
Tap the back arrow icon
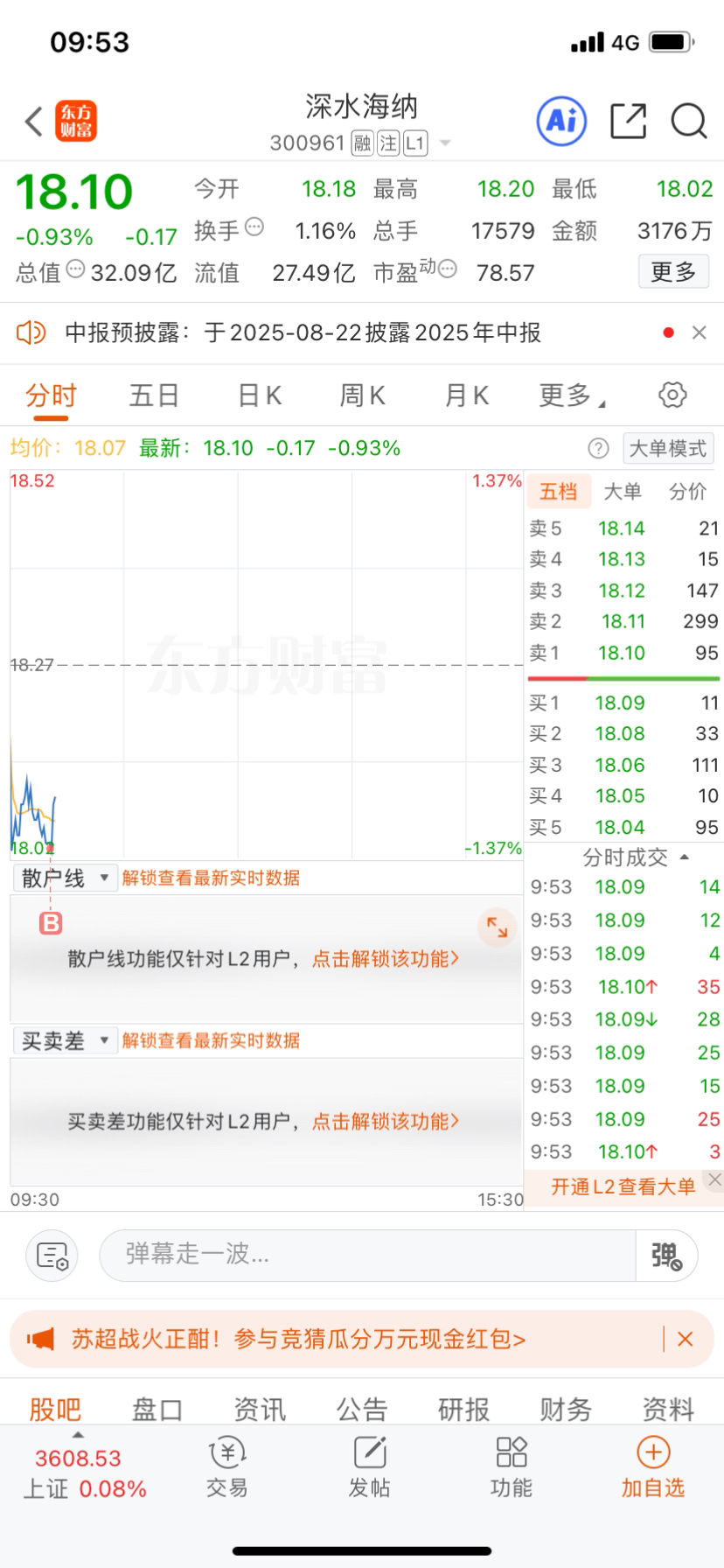[x=34, y=122]
